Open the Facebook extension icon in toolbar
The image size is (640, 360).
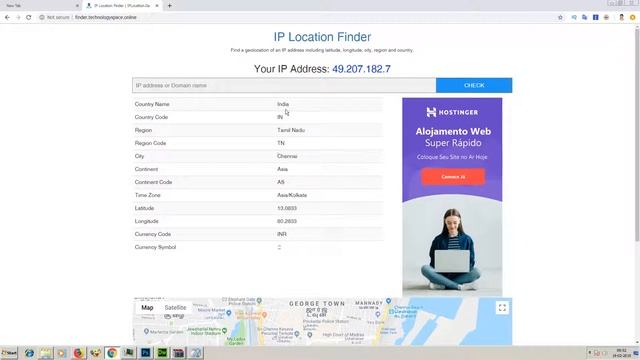pos(596,17)
